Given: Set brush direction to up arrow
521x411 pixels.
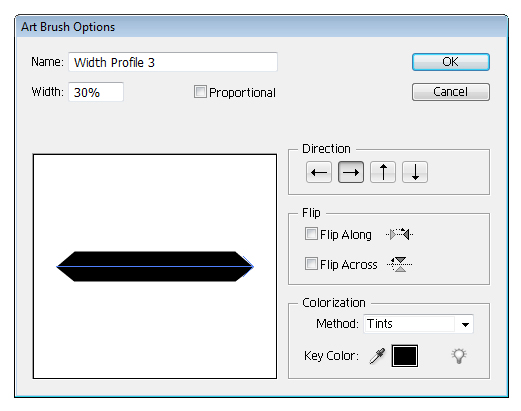Looking at the screenshot, I should pos(383,172).
